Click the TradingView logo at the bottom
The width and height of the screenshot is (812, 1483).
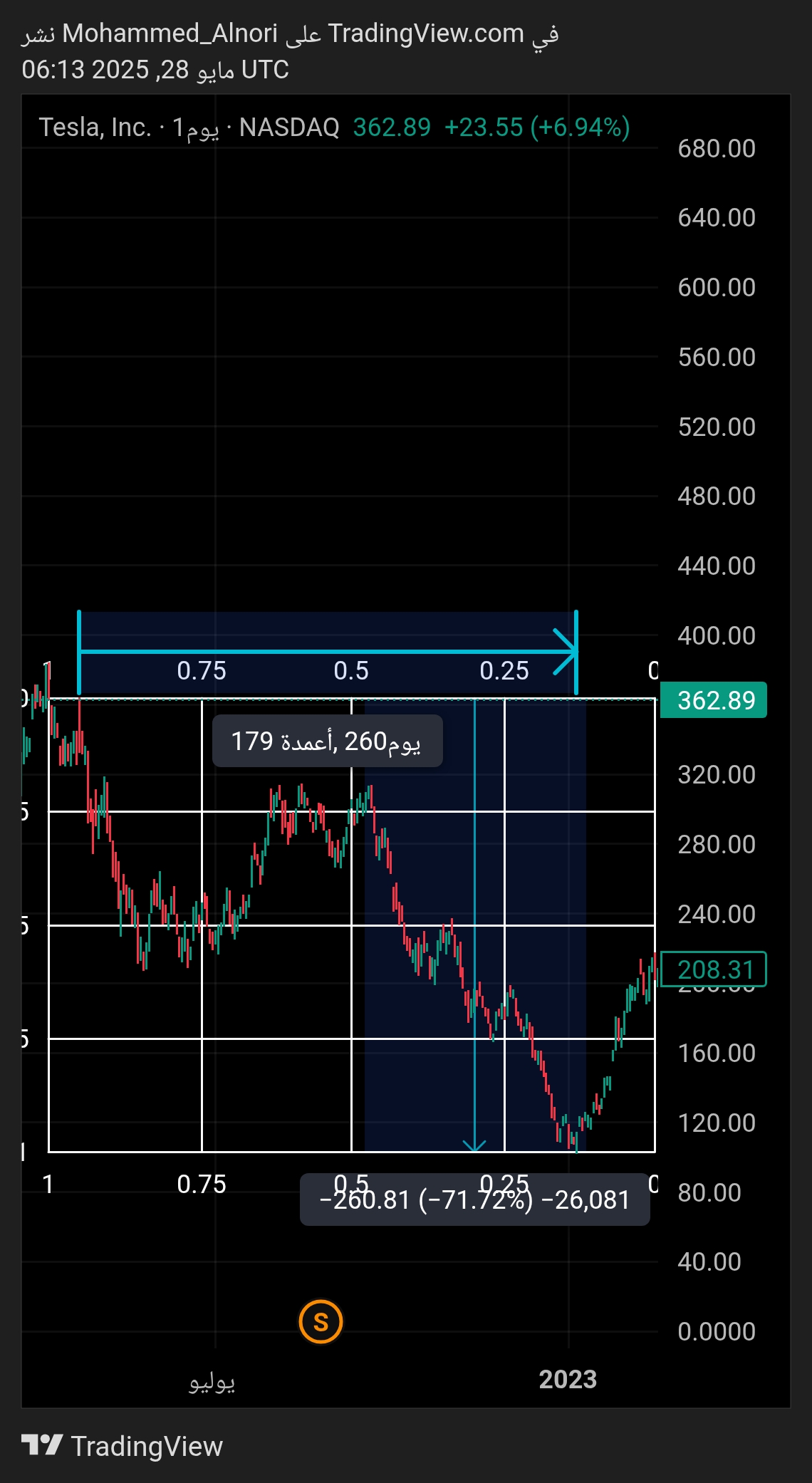pyautogui.click(x=122, y=1446)
